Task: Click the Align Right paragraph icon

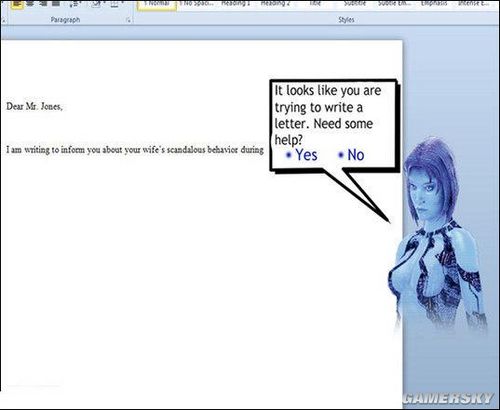Action: (x=43, y=4)
